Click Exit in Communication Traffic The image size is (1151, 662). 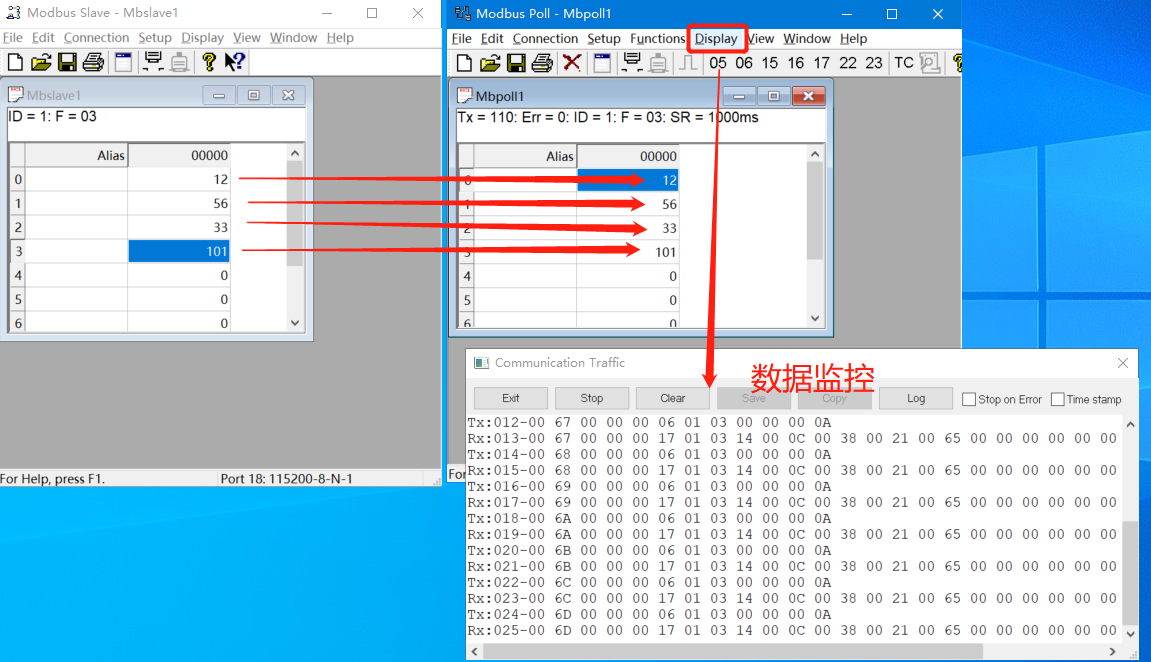pos(511,398)
